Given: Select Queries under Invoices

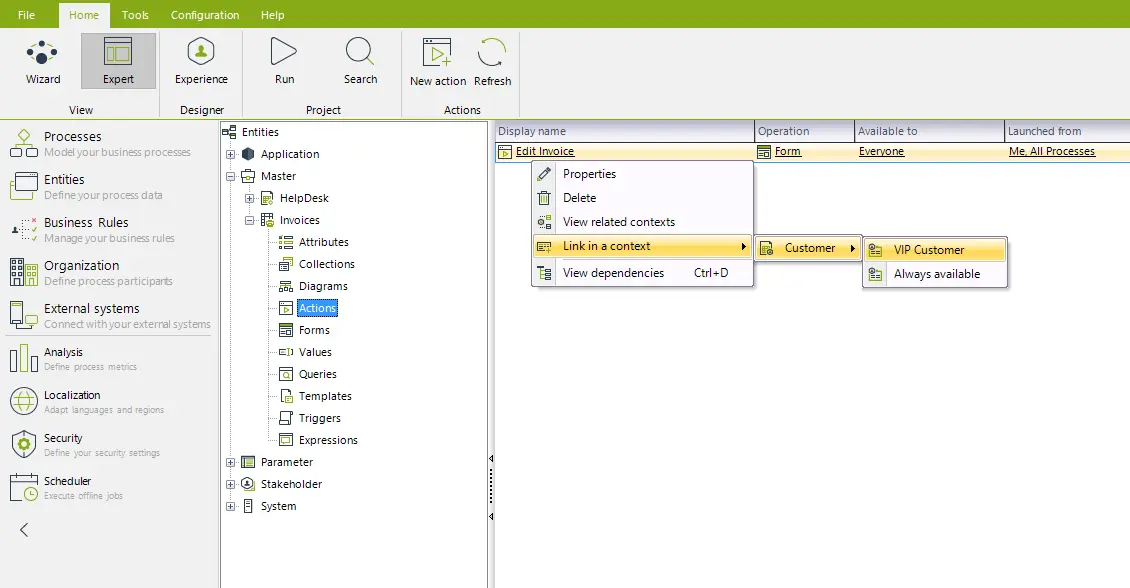Looking at the screenshot, I should point(318,374).
